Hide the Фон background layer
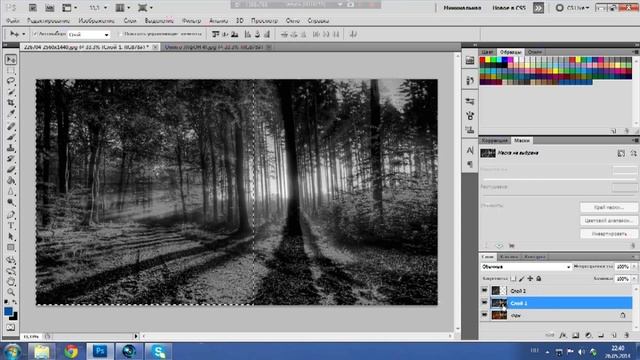640x360 pixels. coord(484,315)
